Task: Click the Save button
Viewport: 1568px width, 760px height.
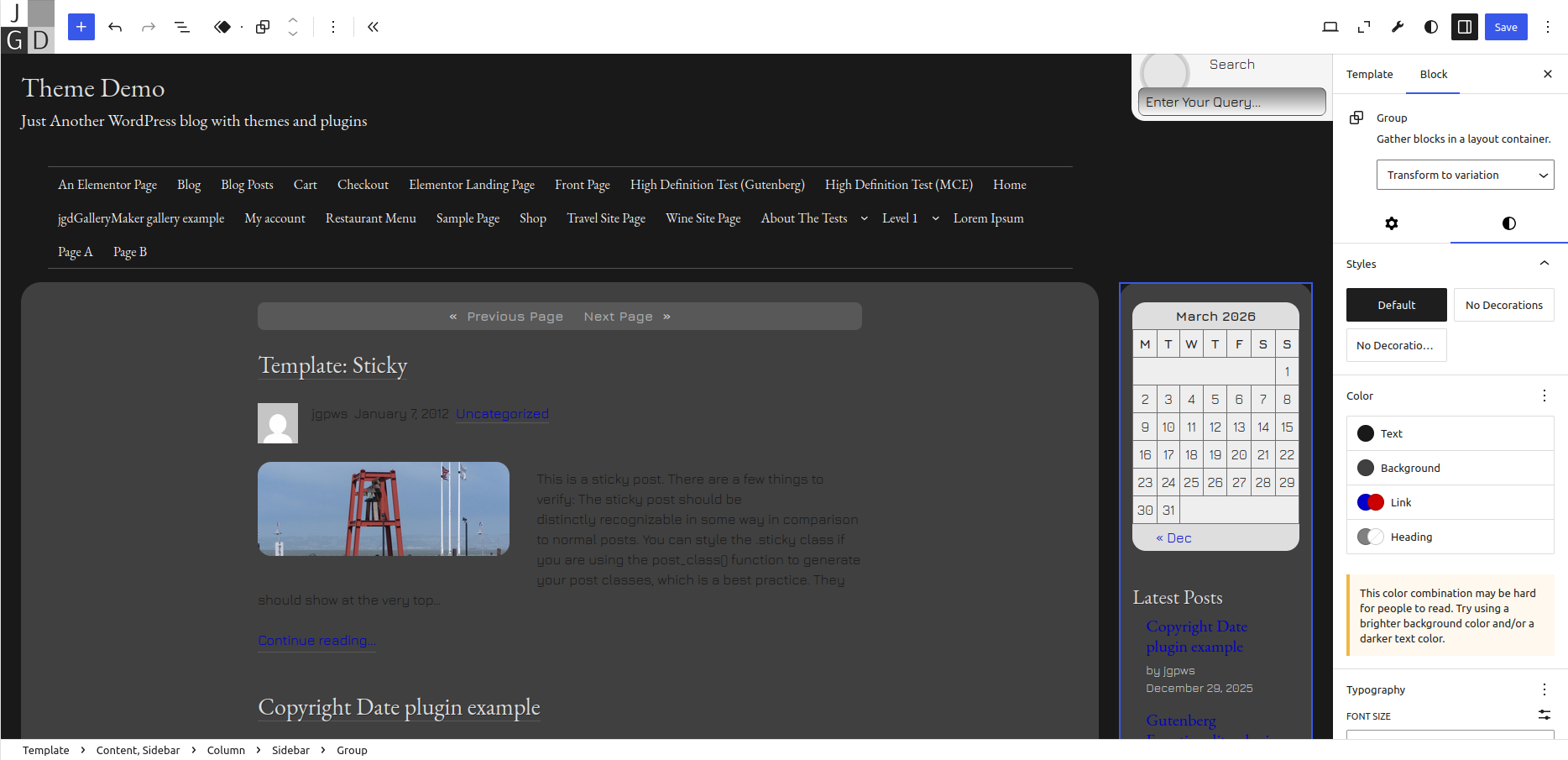Action: coord(1505,27)
